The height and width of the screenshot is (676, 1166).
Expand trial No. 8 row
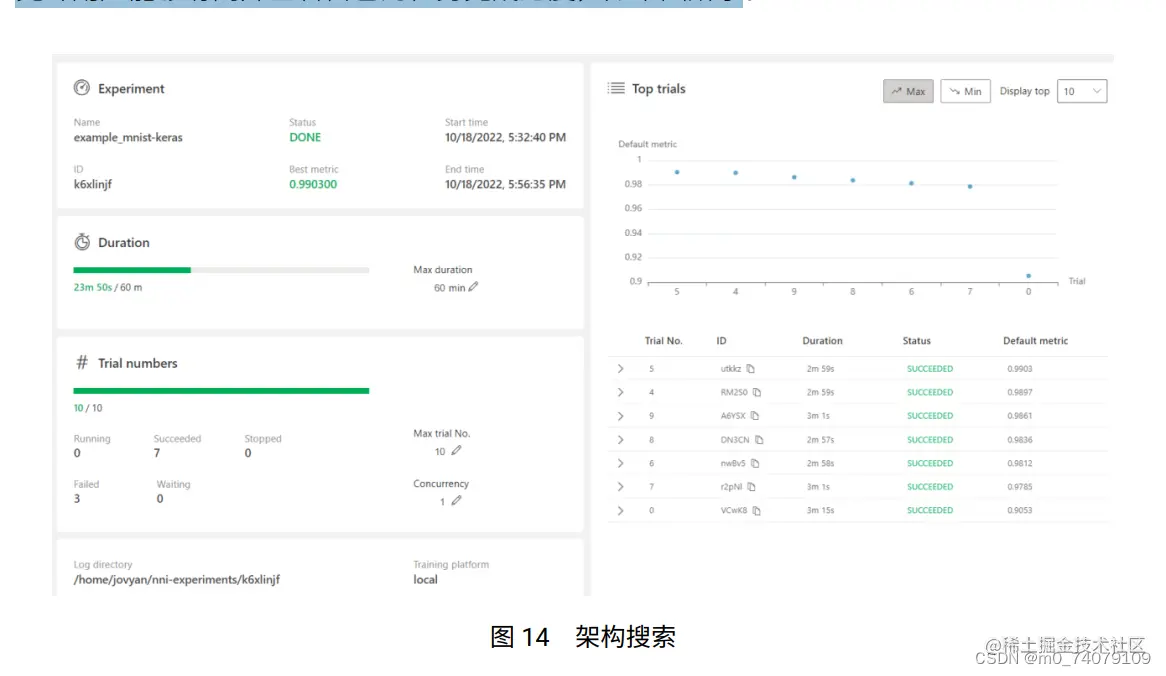coord(620,440)
